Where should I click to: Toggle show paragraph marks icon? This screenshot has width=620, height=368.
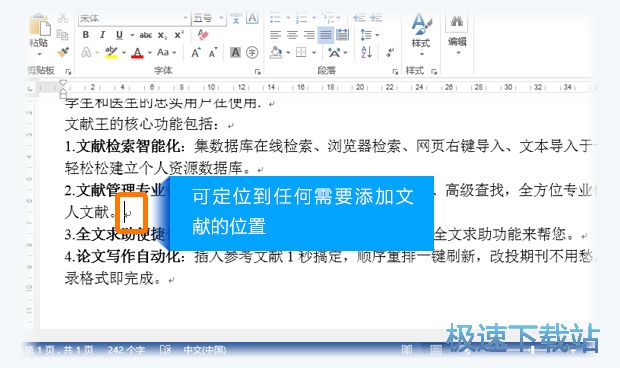(x=390, y=52)
